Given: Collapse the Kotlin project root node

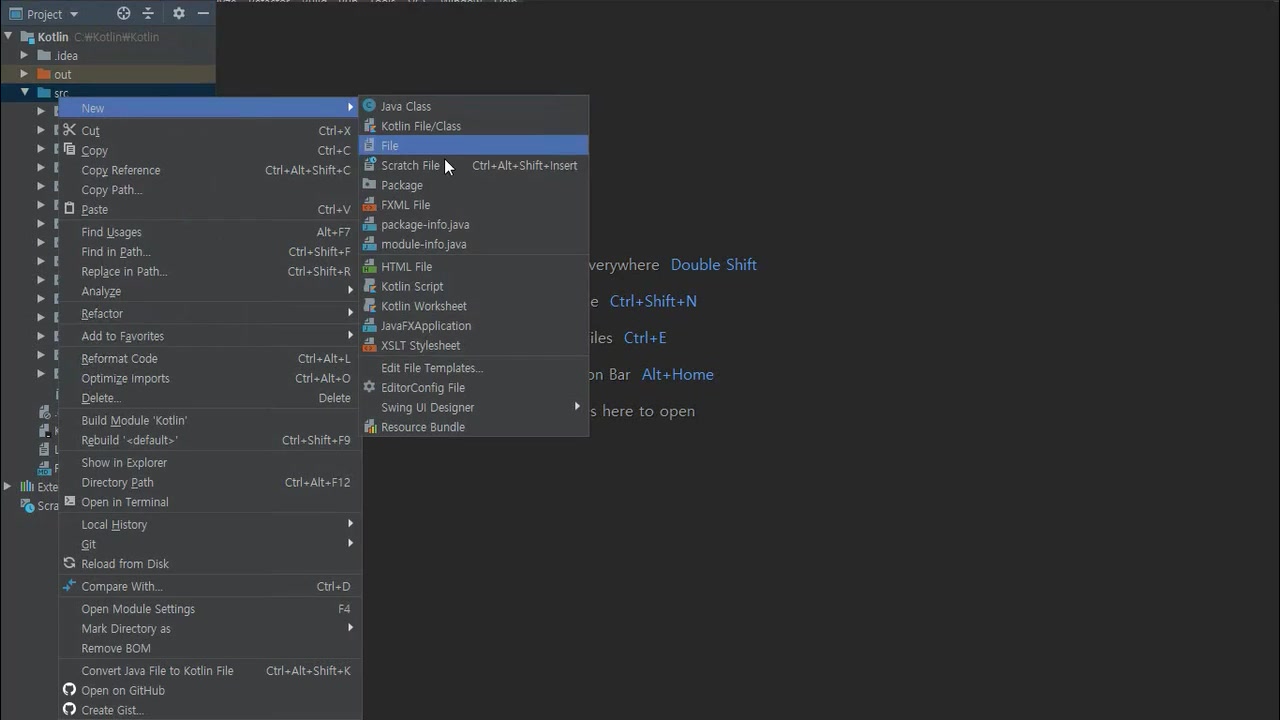Looking at the screenshot, I should click(x=9, y=37).
